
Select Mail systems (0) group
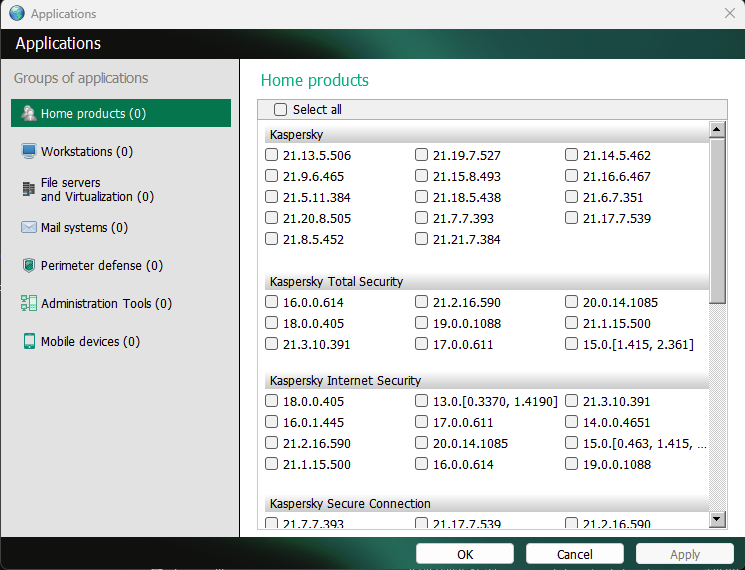pyautogui.click(x=121, y=227)
